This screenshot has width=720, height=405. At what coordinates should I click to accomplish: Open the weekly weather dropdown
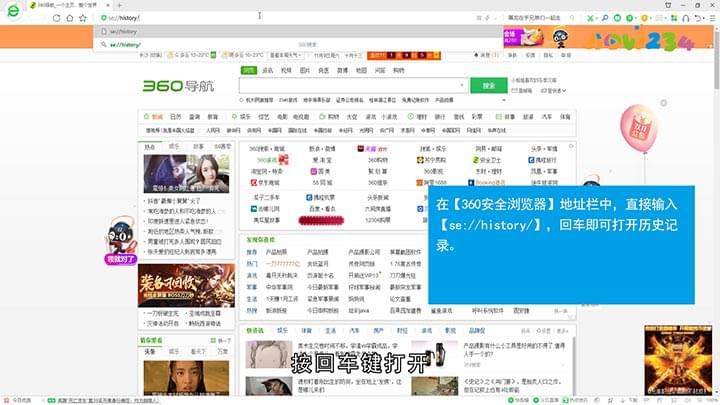tap(285, 55)
